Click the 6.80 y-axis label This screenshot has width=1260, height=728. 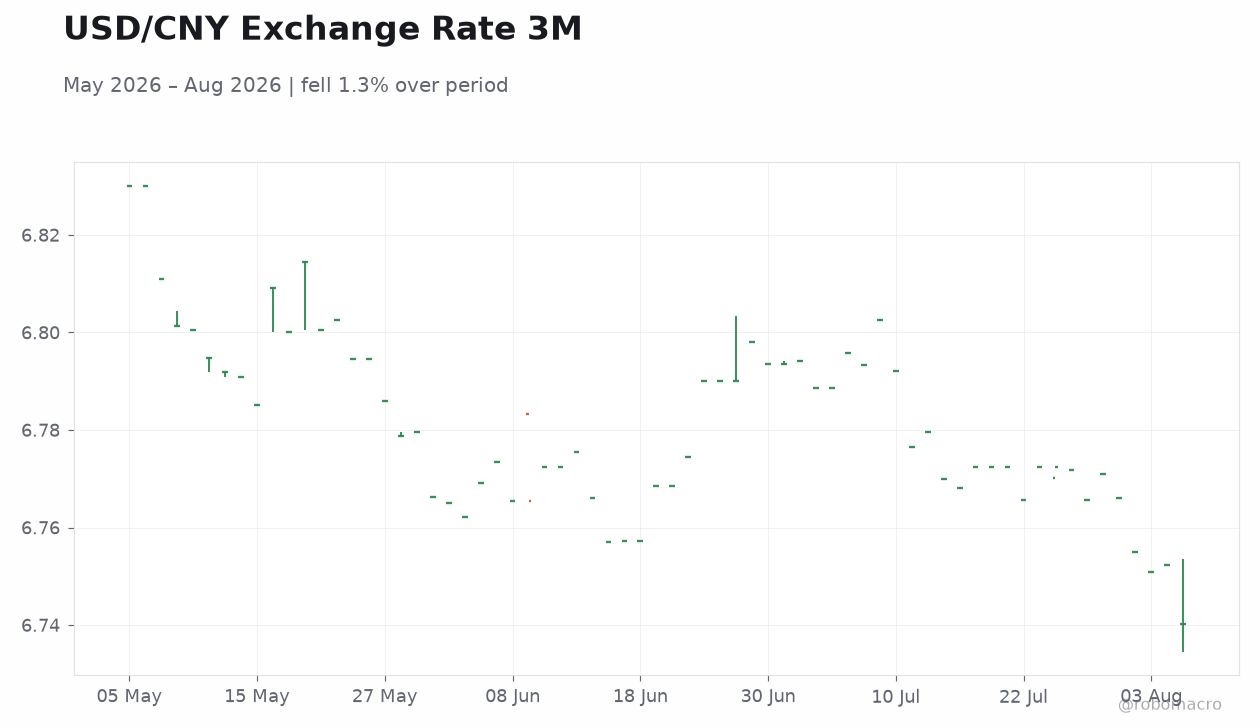tap(41, 333)
